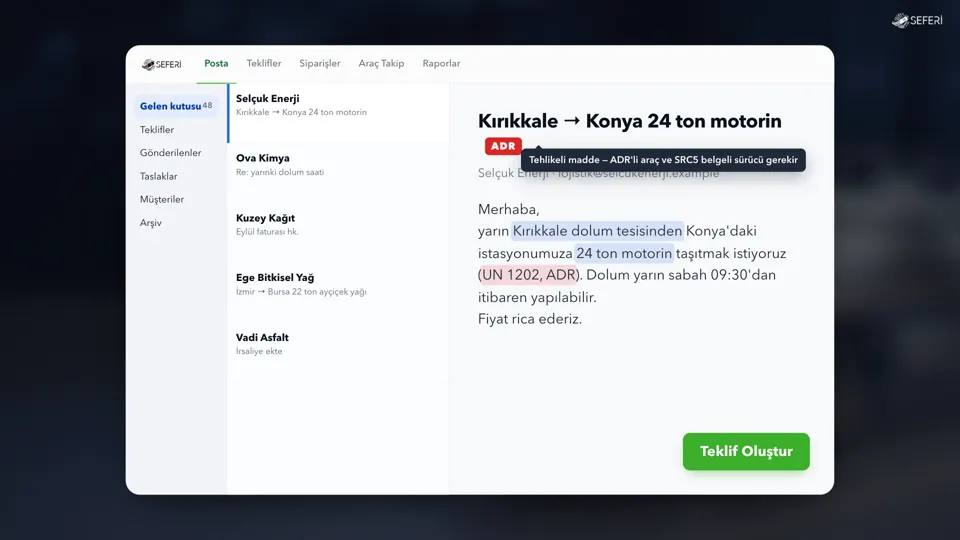Click the sender line Selçuk Enerji email address
Screen dimensions: 960x540
tap(598, 173)
